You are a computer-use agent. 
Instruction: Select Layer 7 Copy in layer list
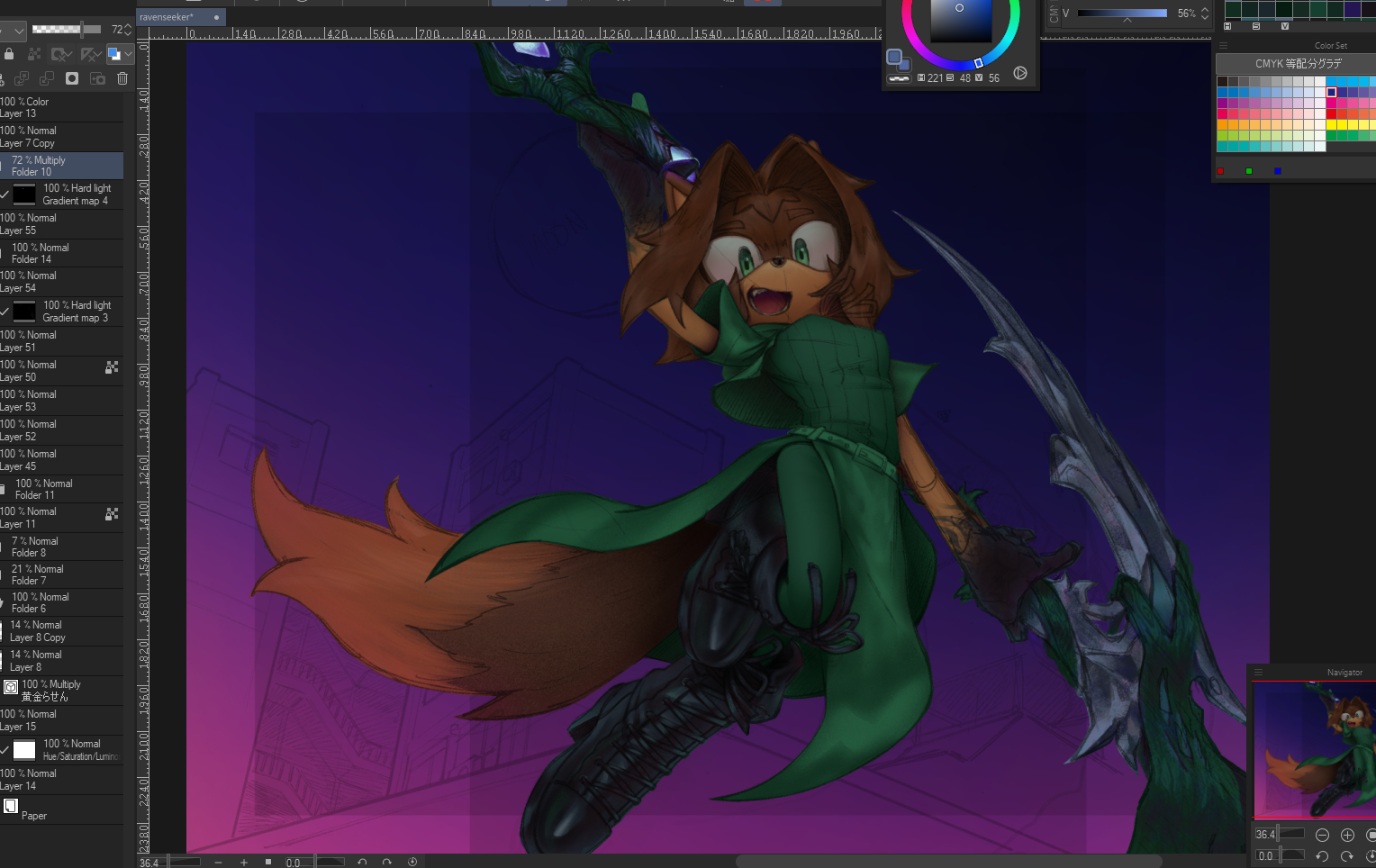[63, 137]
